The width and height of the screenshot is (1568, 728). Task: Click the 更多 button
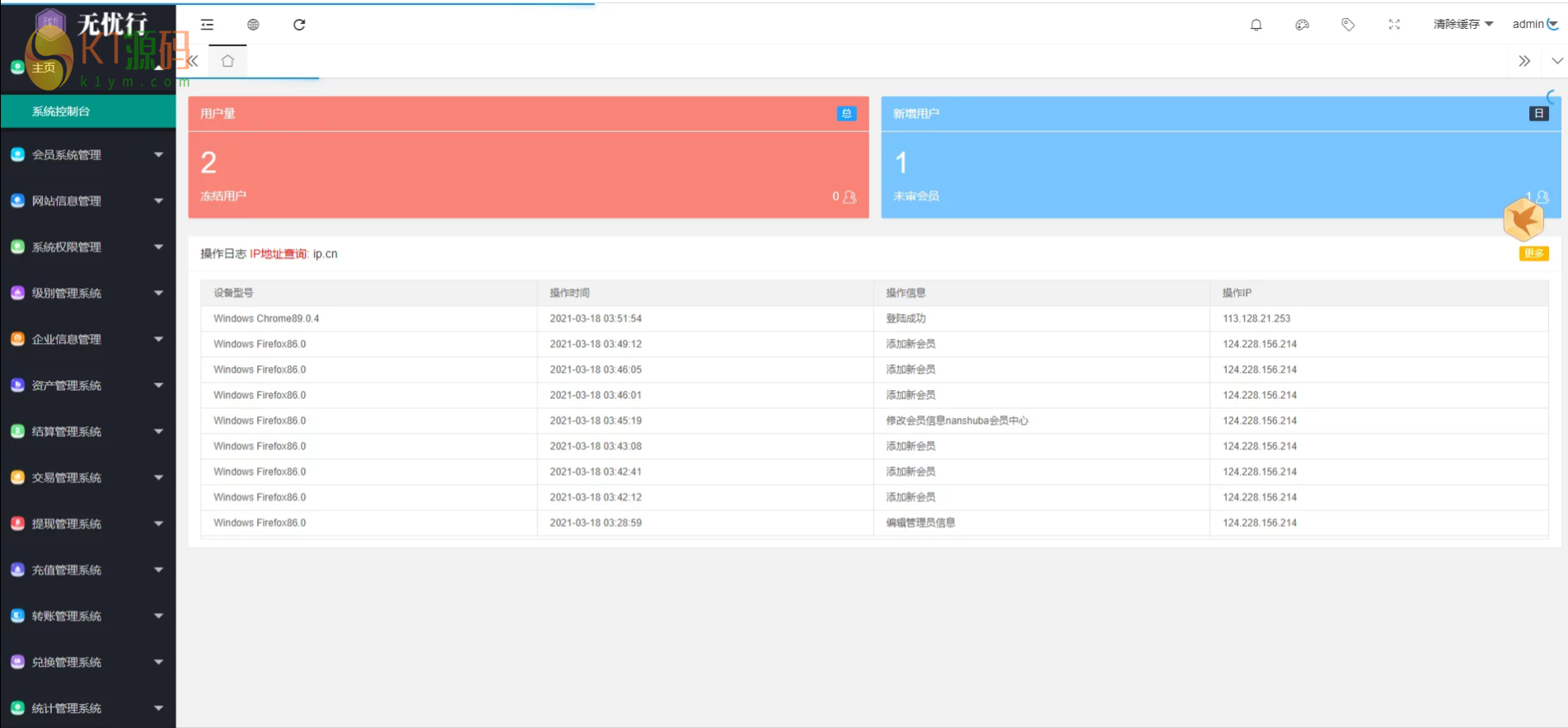point(1534,254)
